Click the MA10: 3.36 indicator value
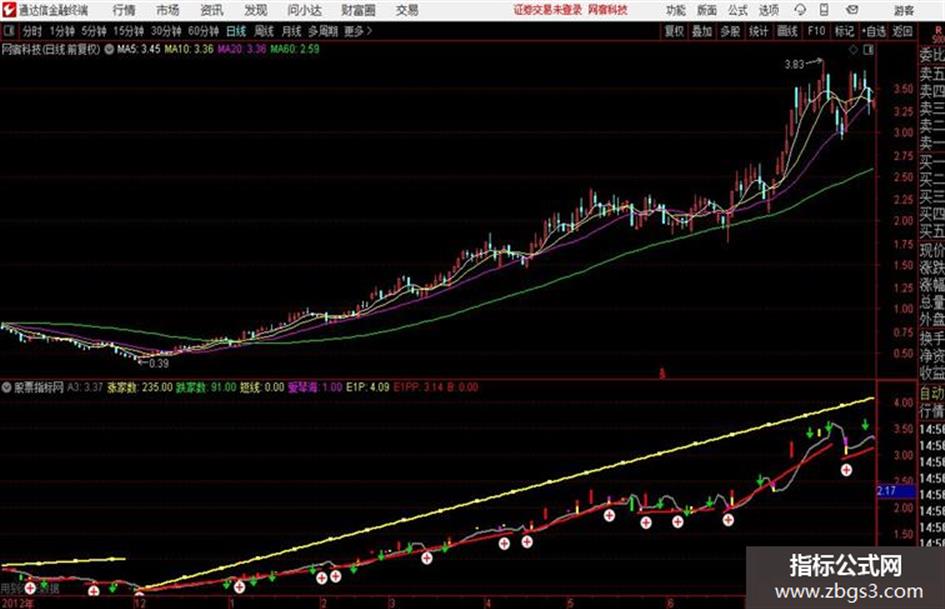Screen dimensions: 945x609 click(x=189, y=49)
